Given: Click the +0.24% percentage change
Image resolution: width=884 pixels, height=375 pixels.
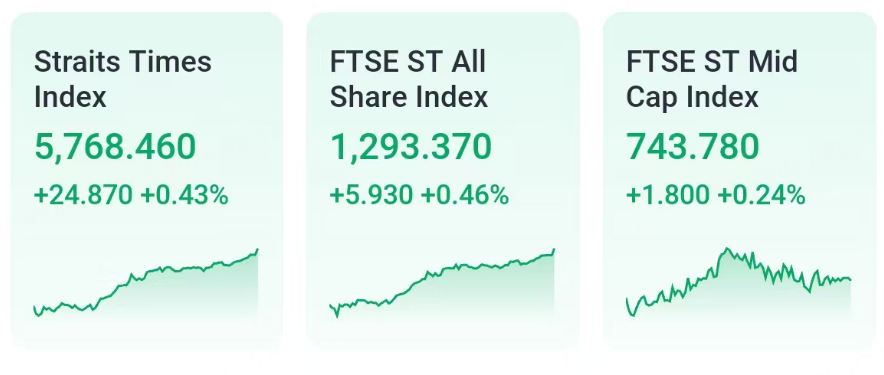Looking at the screenshot, I should pos(761,196).
